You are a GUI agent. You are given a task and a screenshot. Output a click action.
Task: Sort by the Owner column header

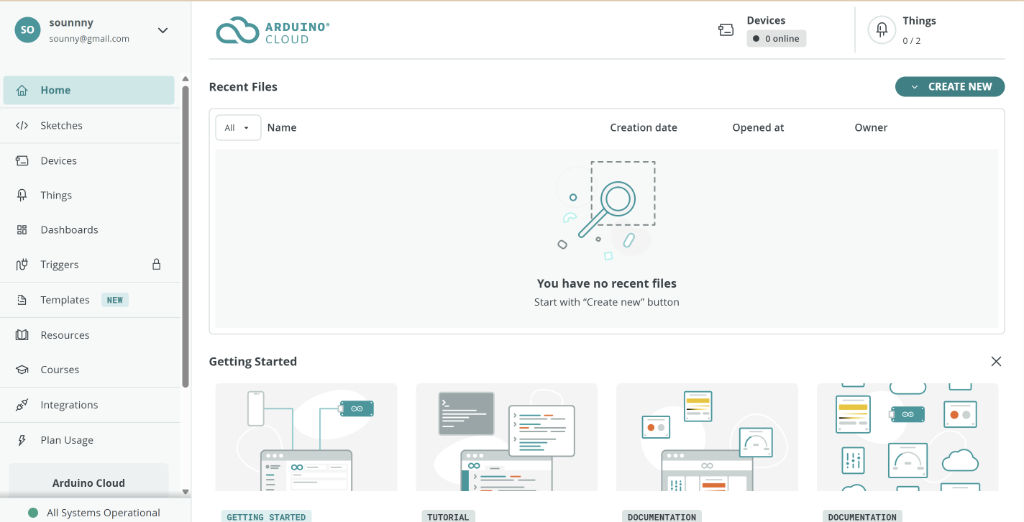click(871, 128)
